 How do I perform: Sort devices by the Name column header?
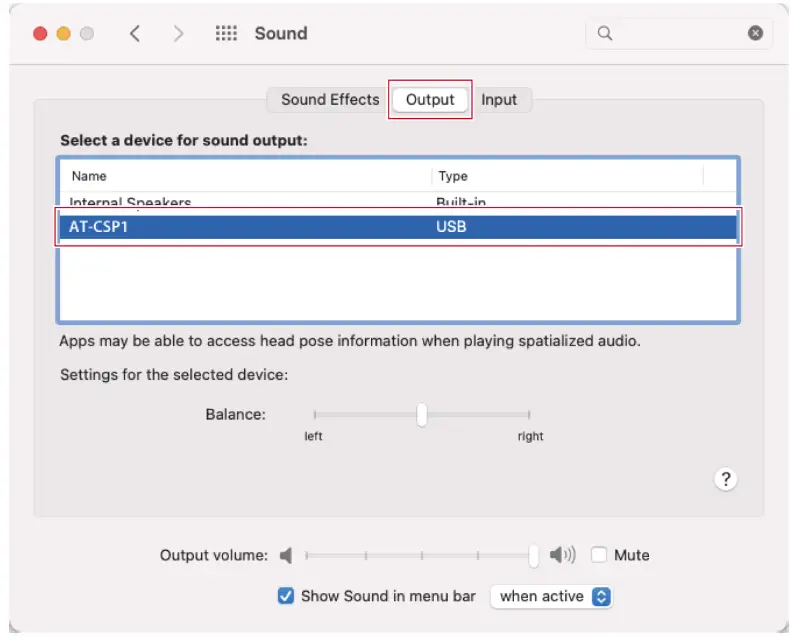pyautogui.click(x=245, y=176)
